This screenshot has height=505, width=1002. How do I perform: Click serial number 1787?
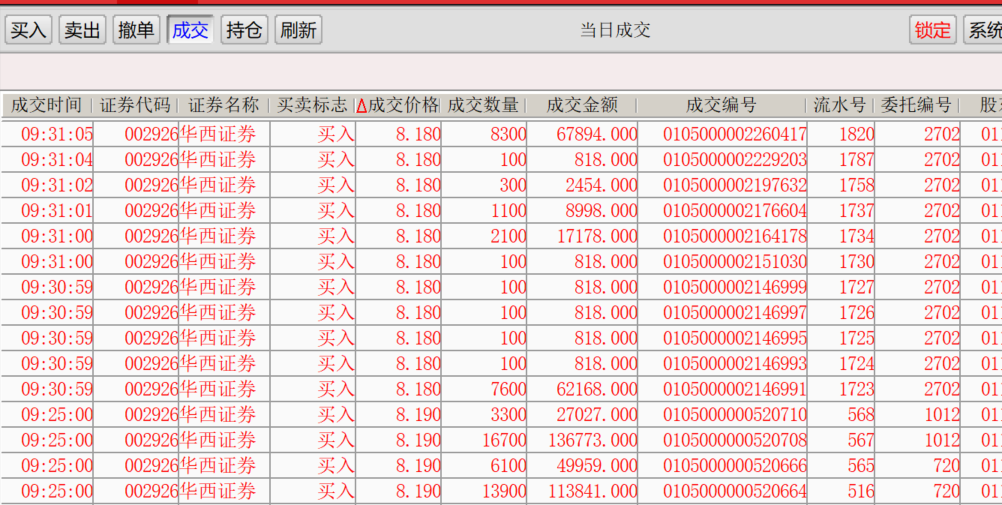pyautogui.click(x=857, y=160)
